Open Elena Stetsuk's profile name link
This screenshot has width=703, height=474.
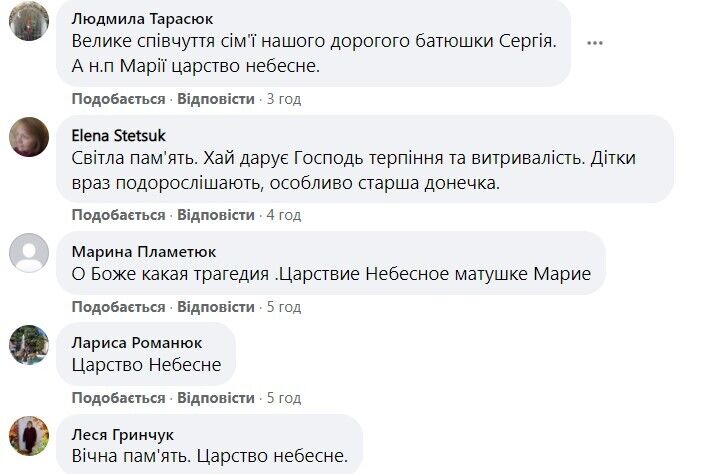(x=119, y=135)
